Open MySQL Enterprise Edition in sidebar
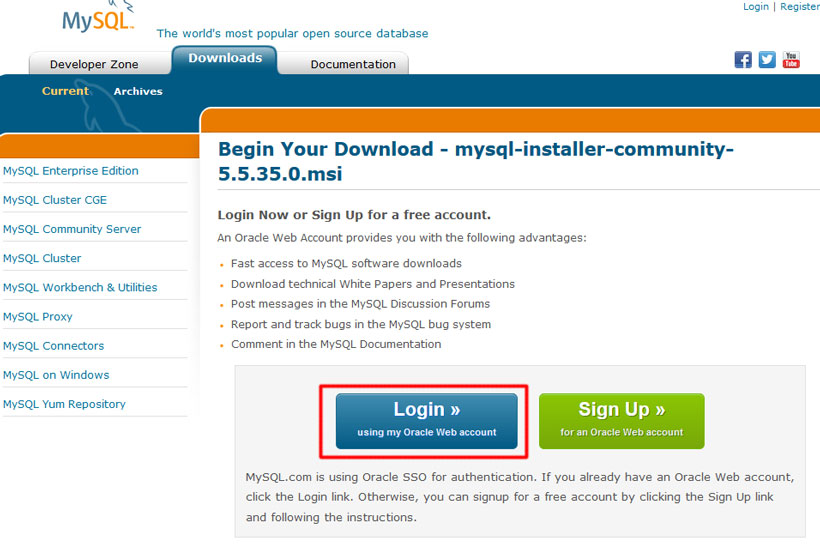820x544 pixels. [x=71, y=171]
